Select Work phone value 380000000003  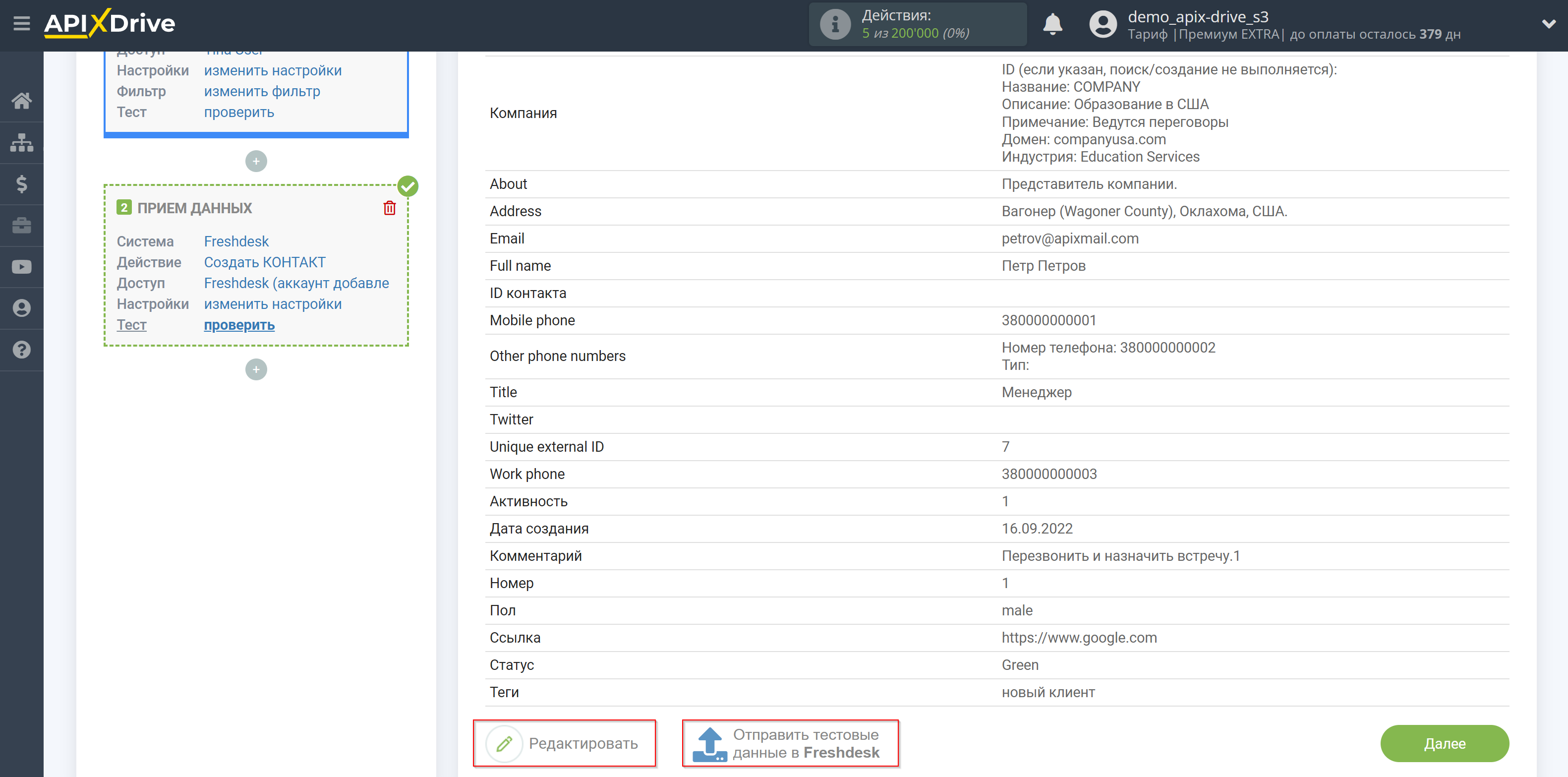click(1049, 475)
